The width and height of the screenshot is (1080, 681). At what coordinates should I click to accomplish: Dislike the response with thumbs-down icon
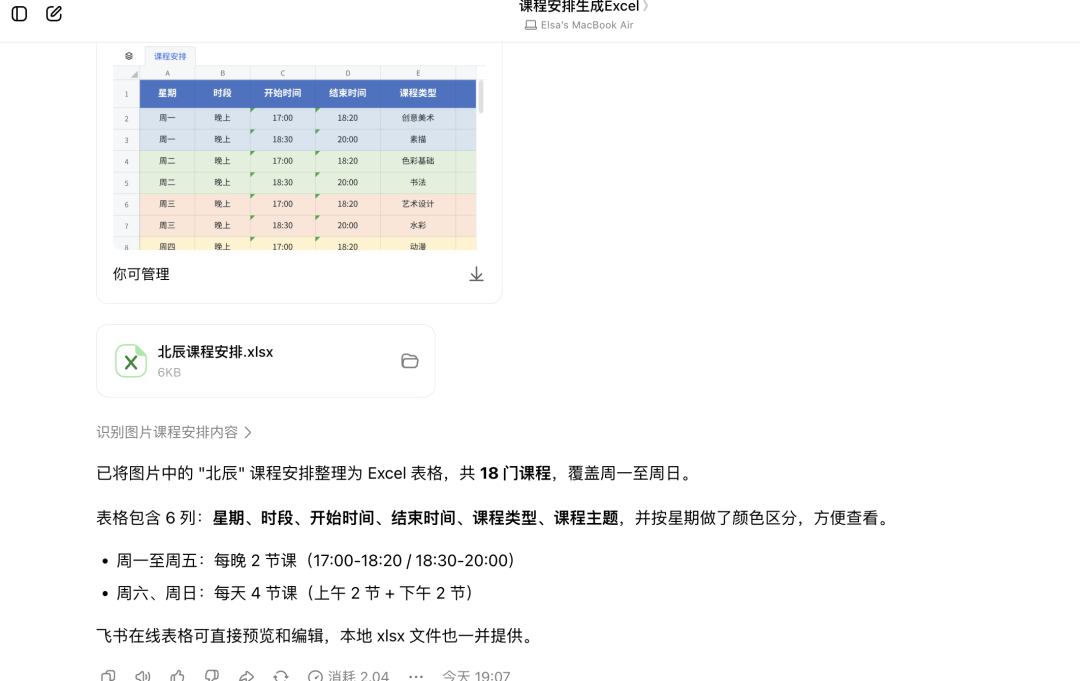211,675
